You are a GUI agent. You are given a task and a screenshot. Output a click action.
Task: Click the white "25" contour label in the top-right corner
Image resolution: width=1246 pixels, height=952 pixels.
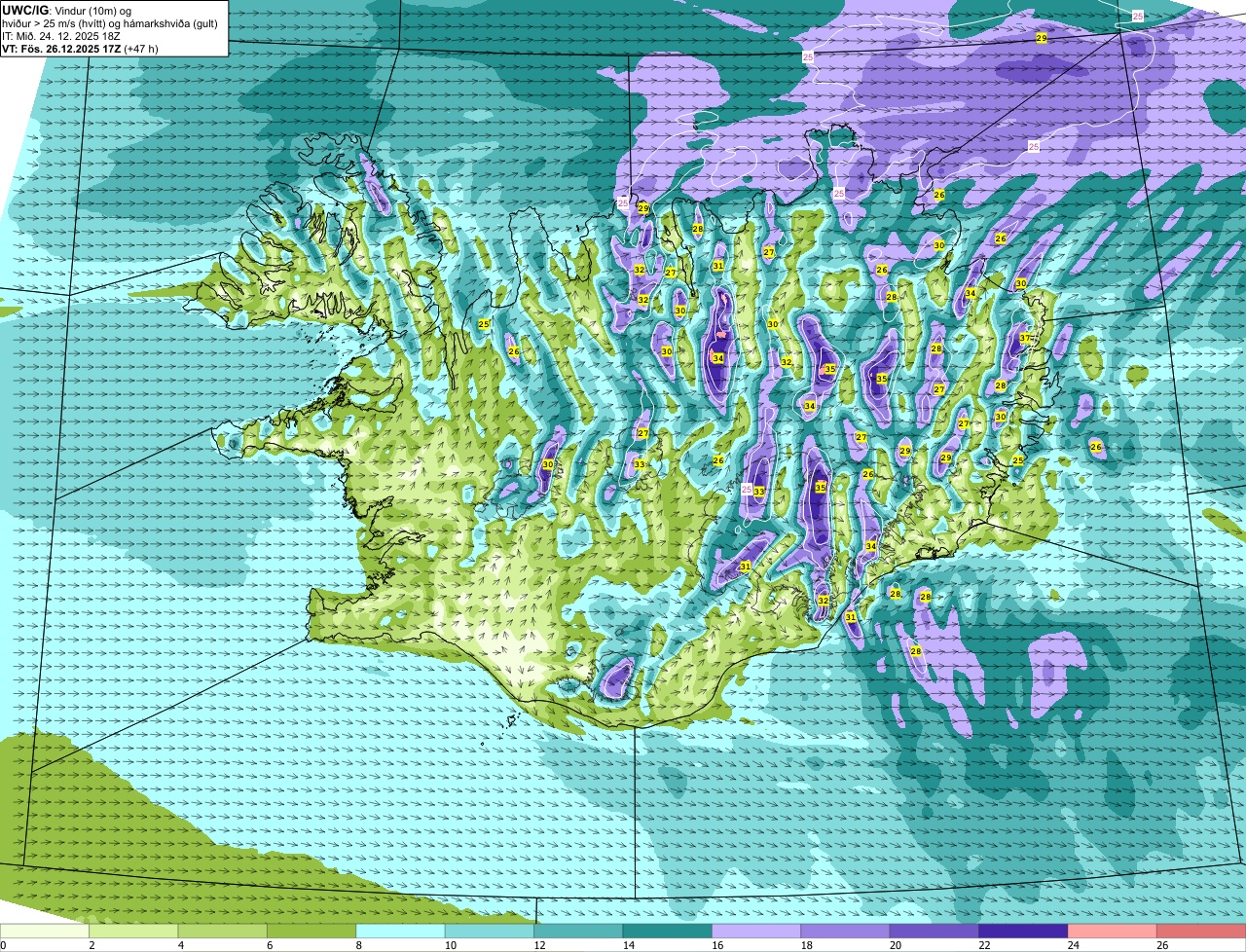click(1137, 16)
